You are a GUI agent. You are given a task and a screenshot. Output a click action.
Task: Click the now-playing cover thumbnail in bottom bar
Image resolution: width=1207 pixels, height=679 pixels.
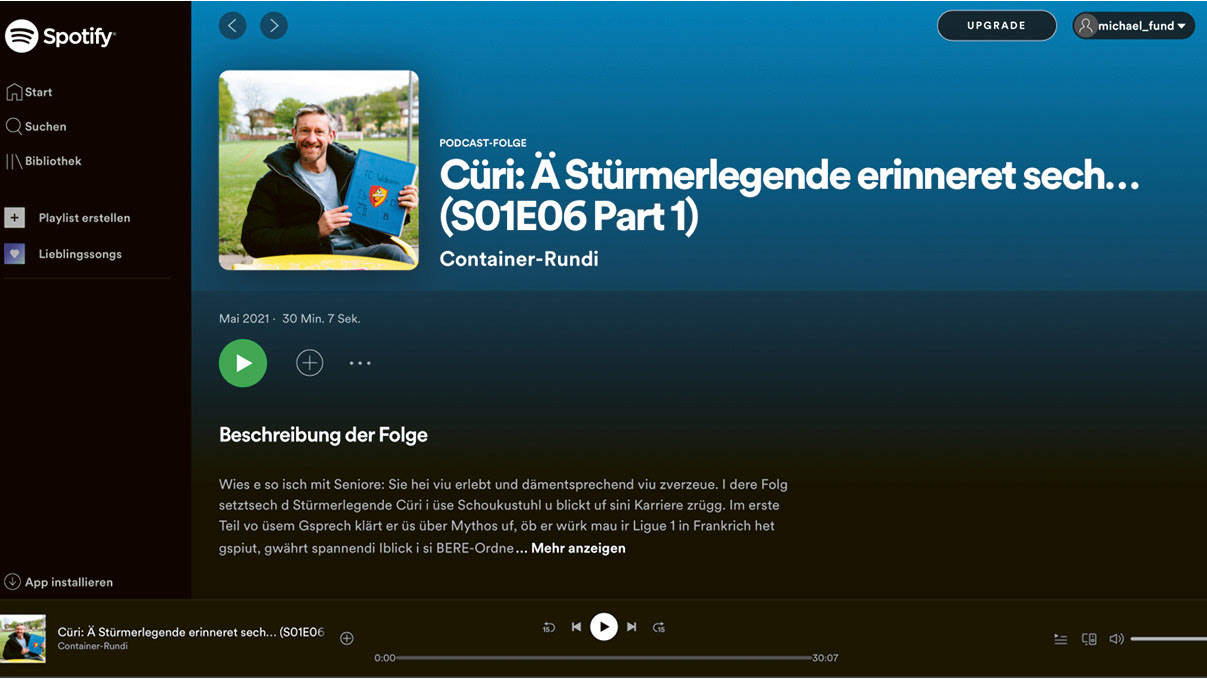23,638
